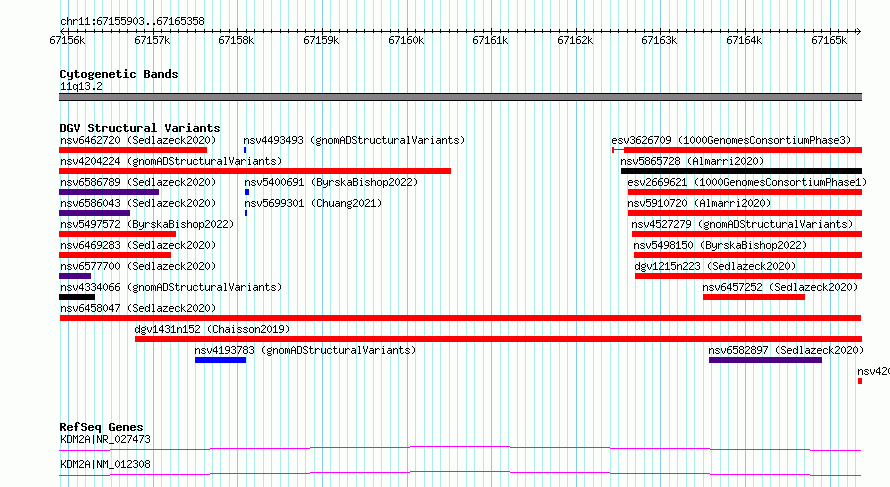Select nsv6586043 (Sedlazeck2020) label

coord(138,203)
